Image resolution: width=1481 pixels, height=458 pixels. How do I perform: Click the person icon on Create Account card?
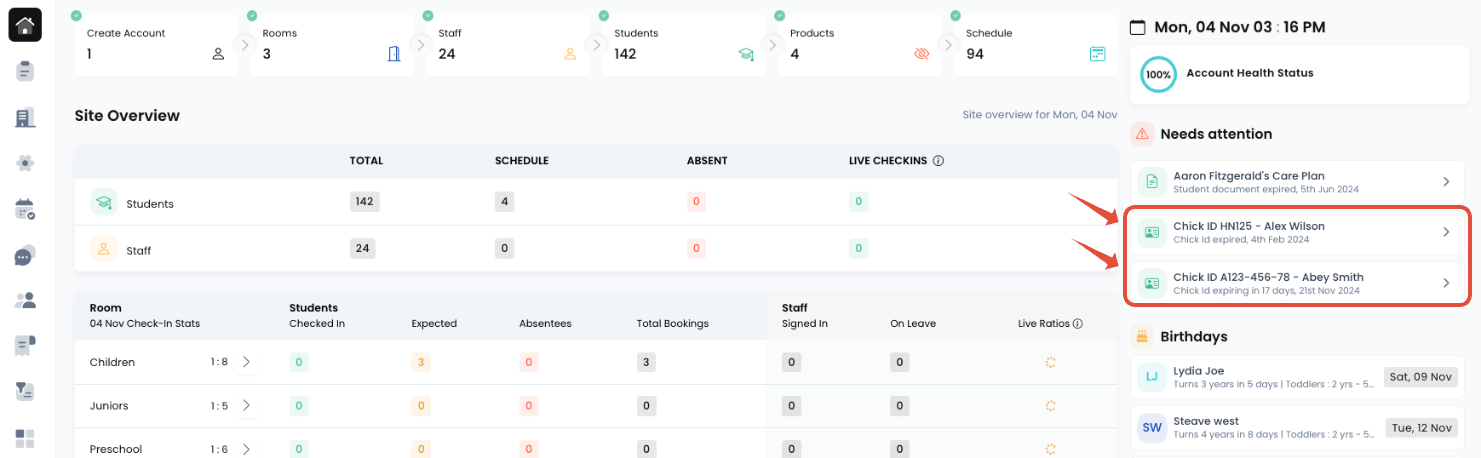pyautogui.click(x=218, y=54)
